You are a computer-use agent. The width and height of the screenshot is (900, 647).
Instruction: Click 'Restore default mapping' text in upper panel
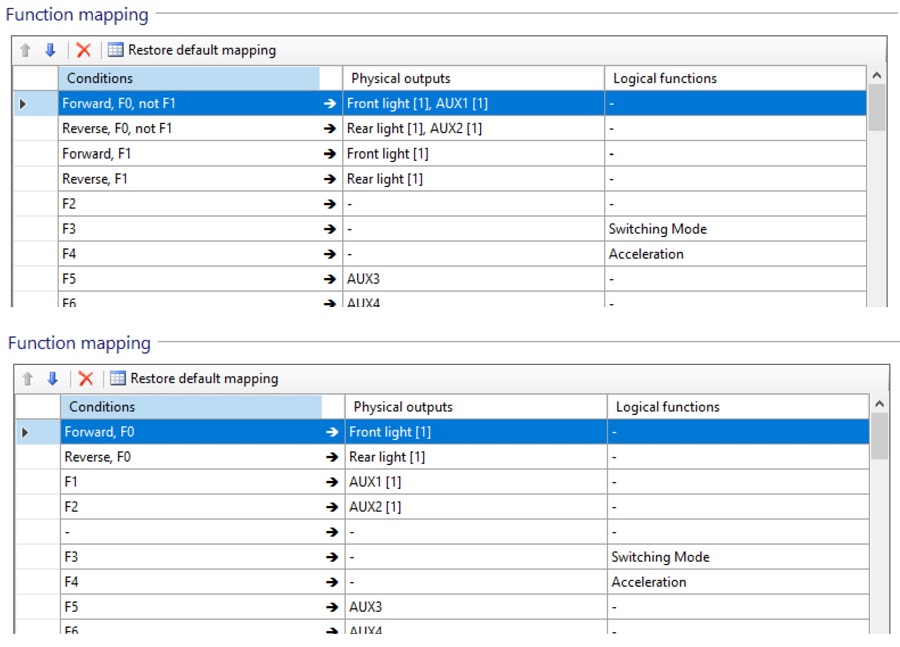click(202, 50)
